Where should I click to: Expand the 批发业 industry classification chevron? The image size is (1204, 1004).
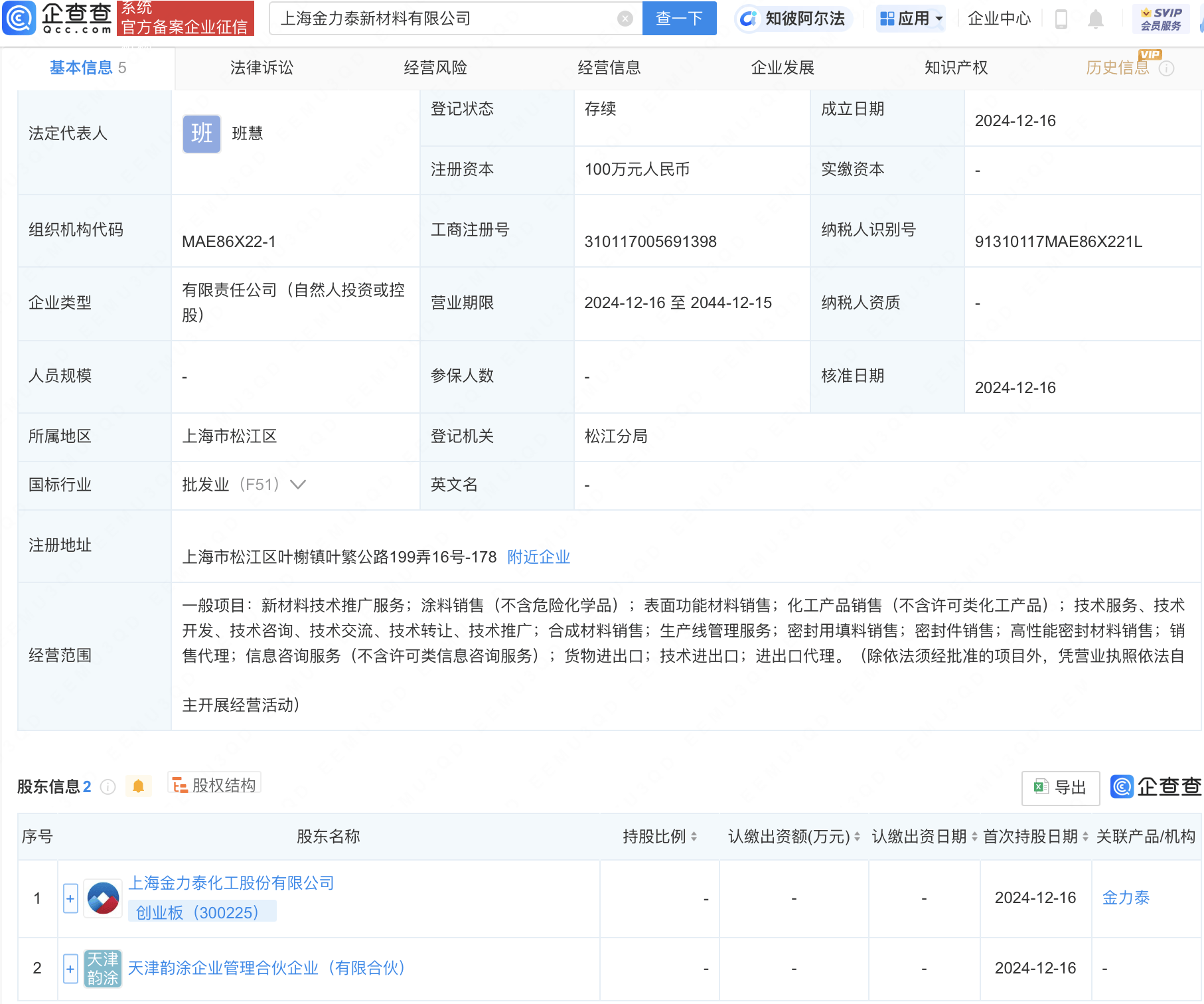pyautogui.click(x=298, y=485)
